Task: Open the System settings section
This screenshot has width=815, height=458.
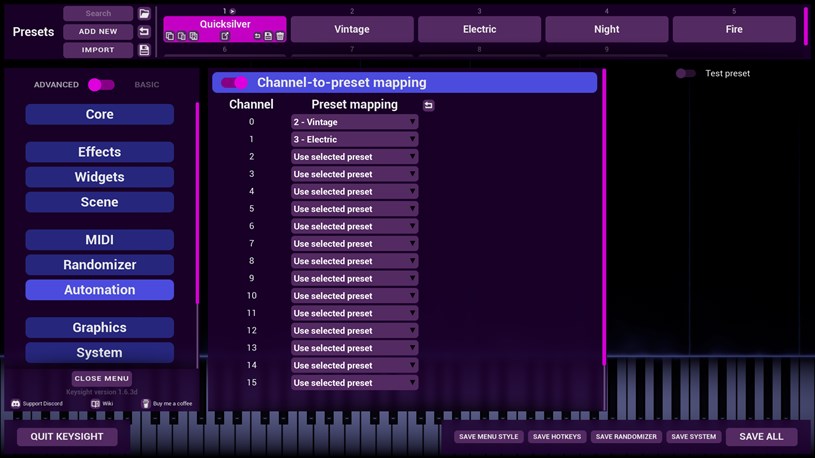Action: 99,352
